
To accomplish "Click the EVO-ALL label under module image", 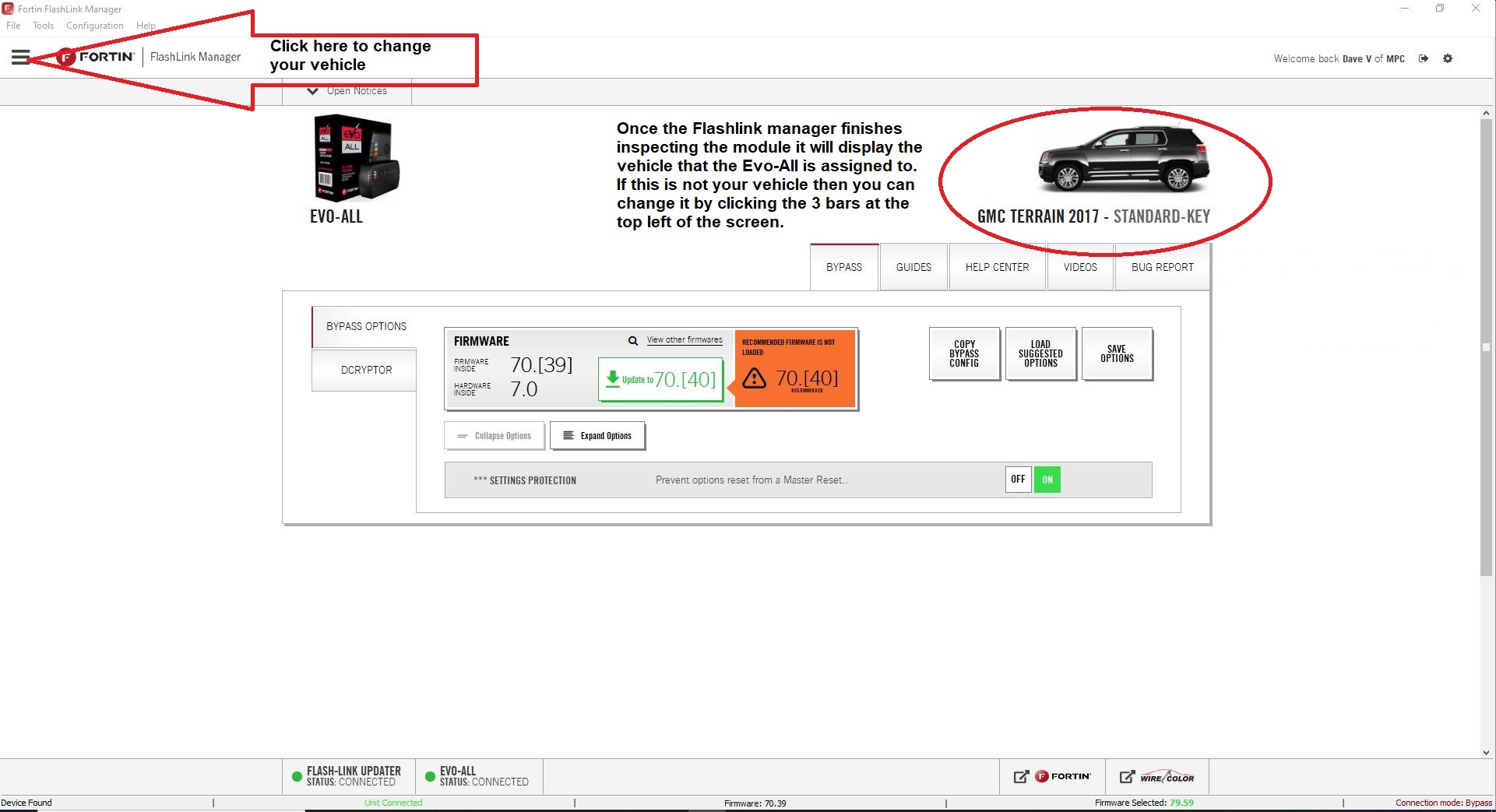I will tap(336, 216).
